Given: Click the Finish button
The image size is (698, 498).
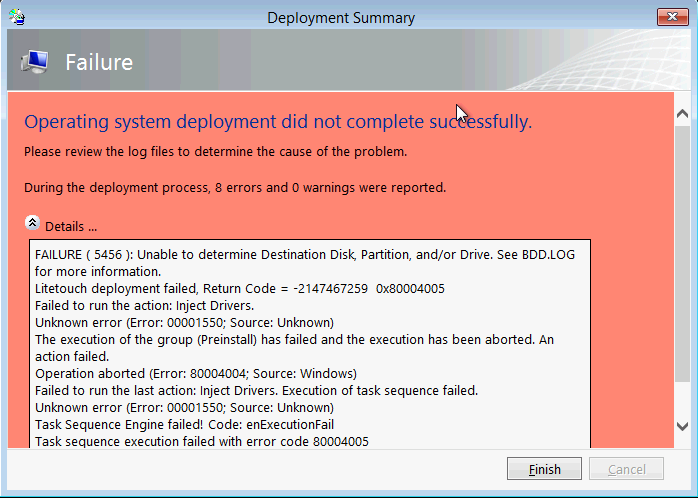Looking at the screenshot, I should (544, 469).
